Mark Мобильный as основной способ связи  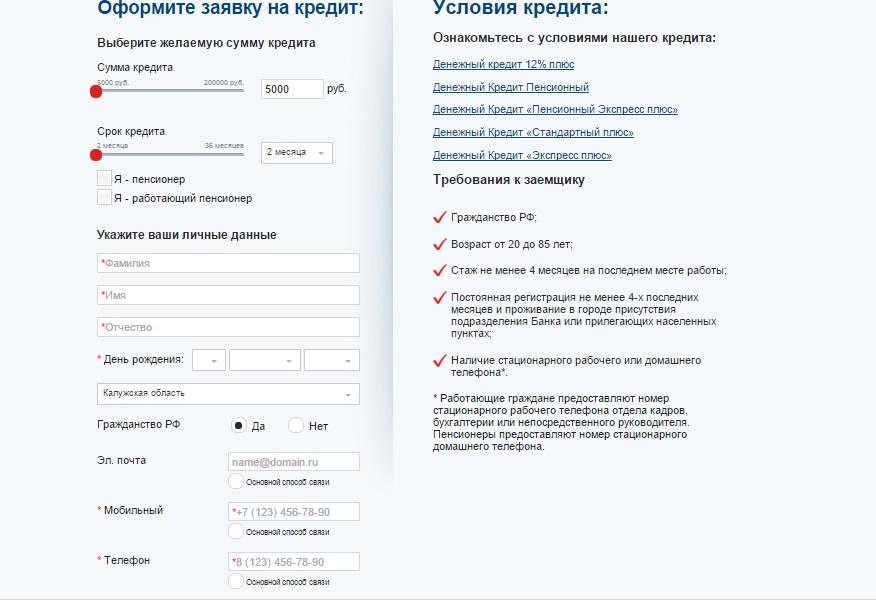[236, 531]
